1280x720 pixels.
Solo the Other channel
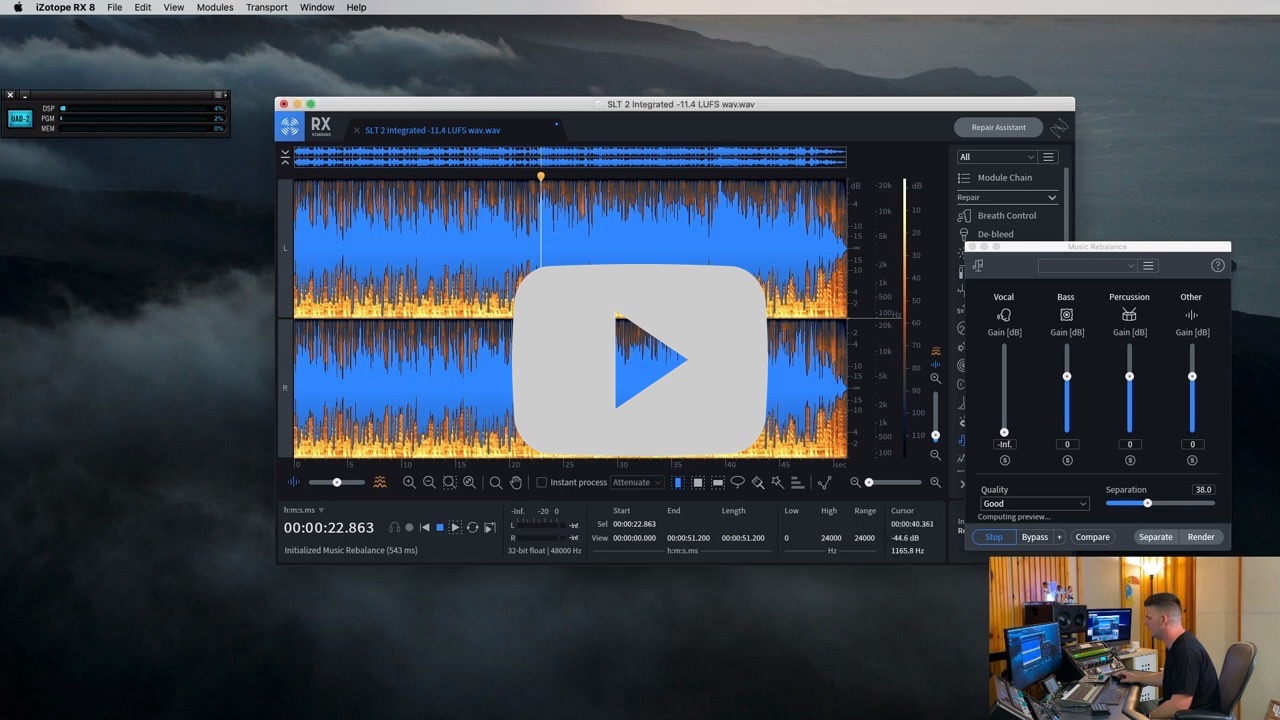click(x=1192, y=460)
